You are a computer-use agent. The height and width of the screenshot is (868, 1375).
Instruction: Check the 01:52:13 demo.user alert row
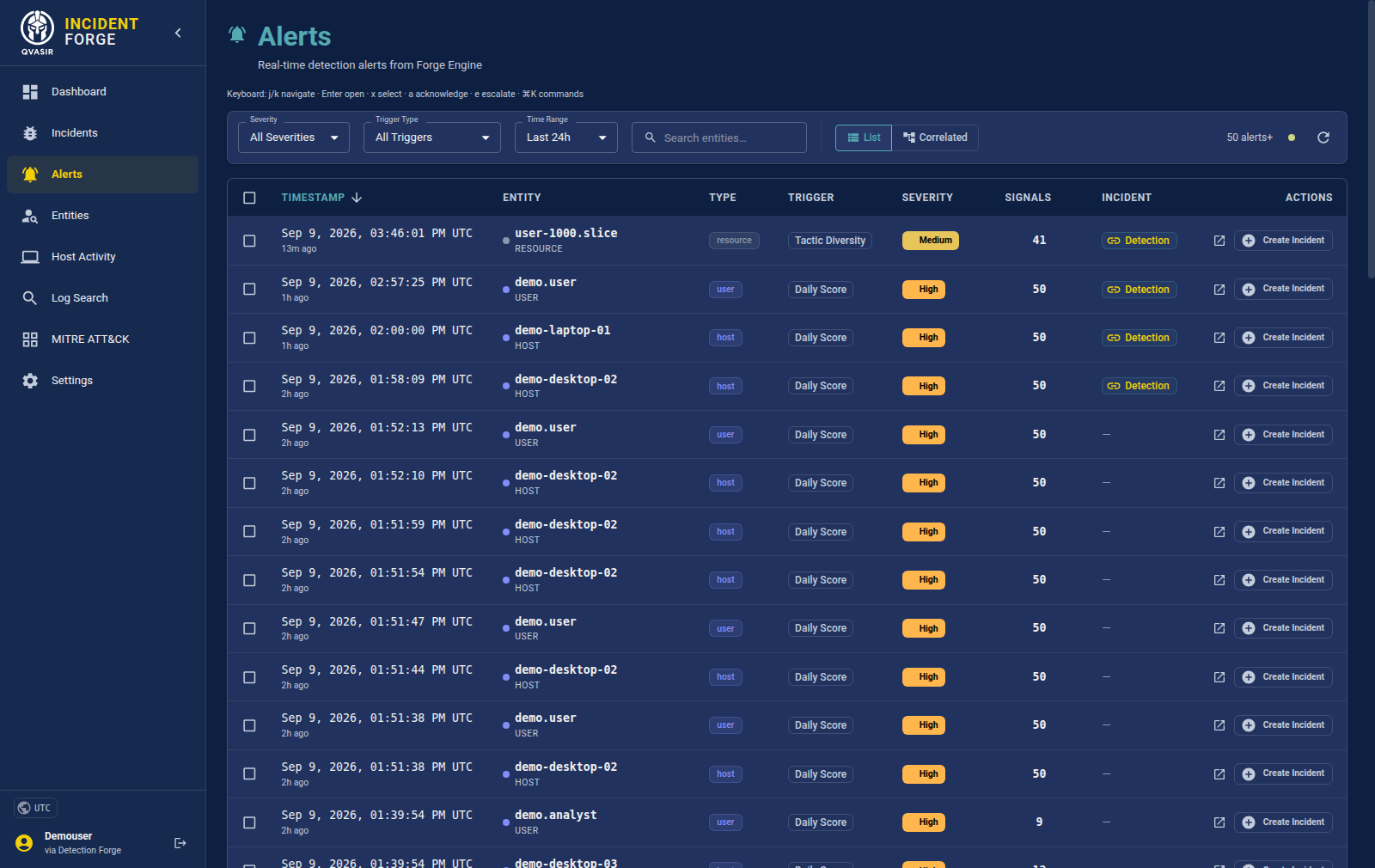[249, 435]
